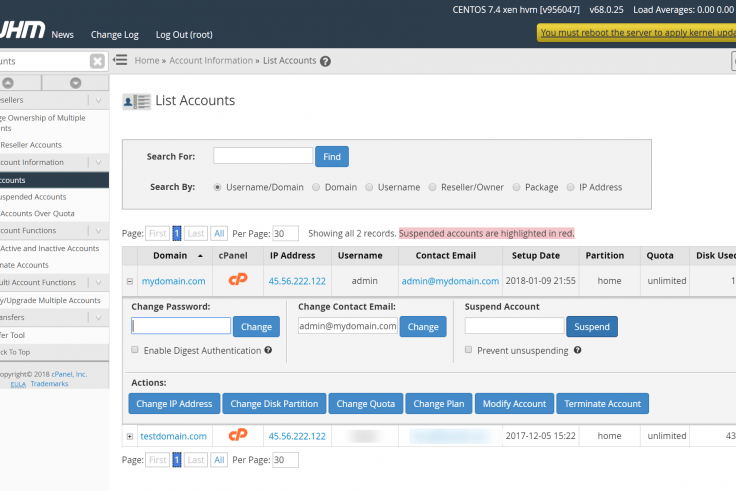This screenshot has height=491, width=736.
Task: Open Trademarks footer link
Action: tap(49, 384)
